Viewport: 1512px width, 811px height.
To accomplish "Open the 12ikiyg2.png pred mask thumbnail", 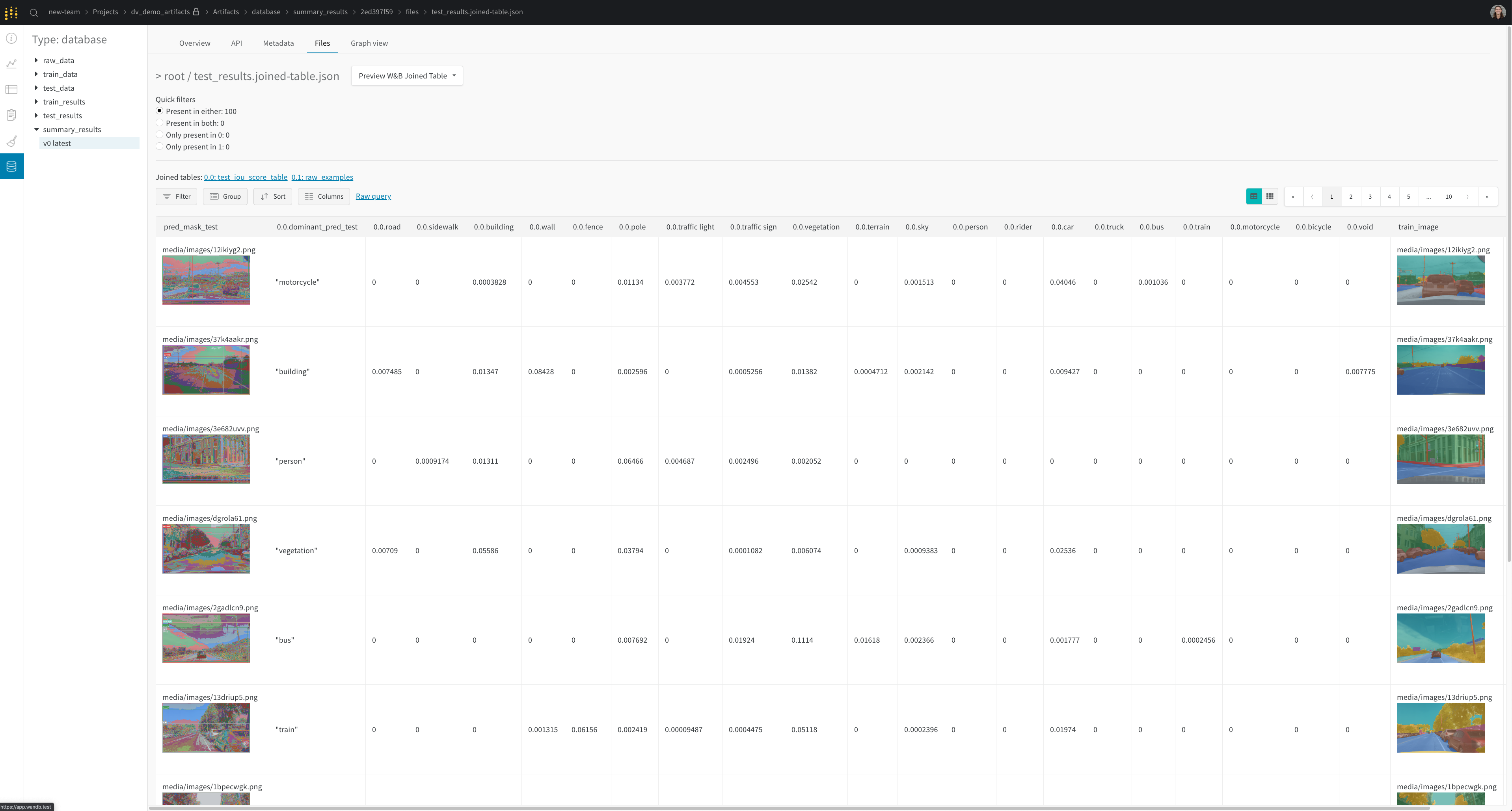I will [x=206, y=280].
